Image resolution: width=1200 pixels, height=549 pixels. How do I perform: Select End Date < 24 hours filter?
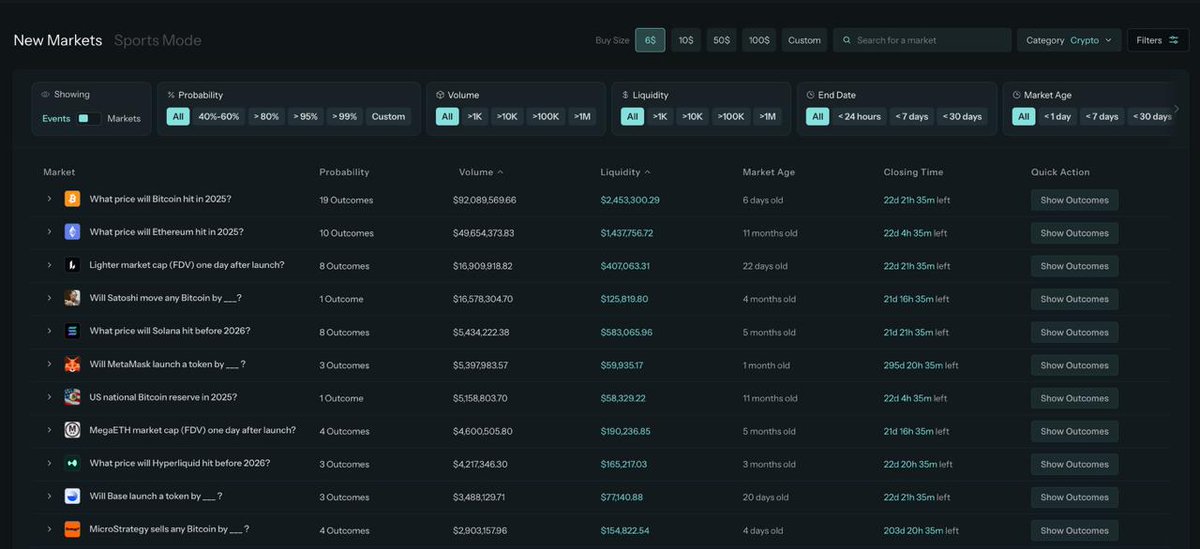(860, 116)
